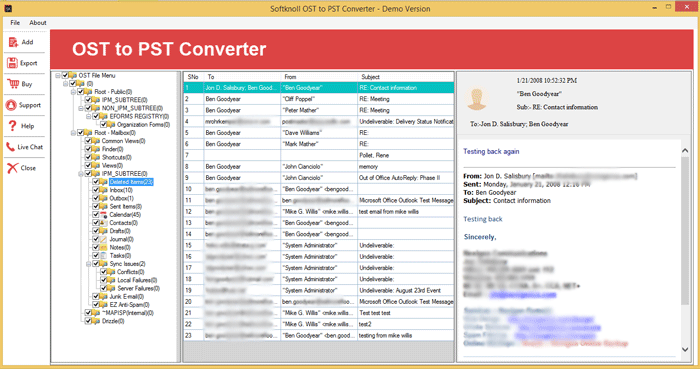This screenshot has width=700, height=369.
Task: Select the Local Failures(0) tree item
Action: click(x=137, y=280)
